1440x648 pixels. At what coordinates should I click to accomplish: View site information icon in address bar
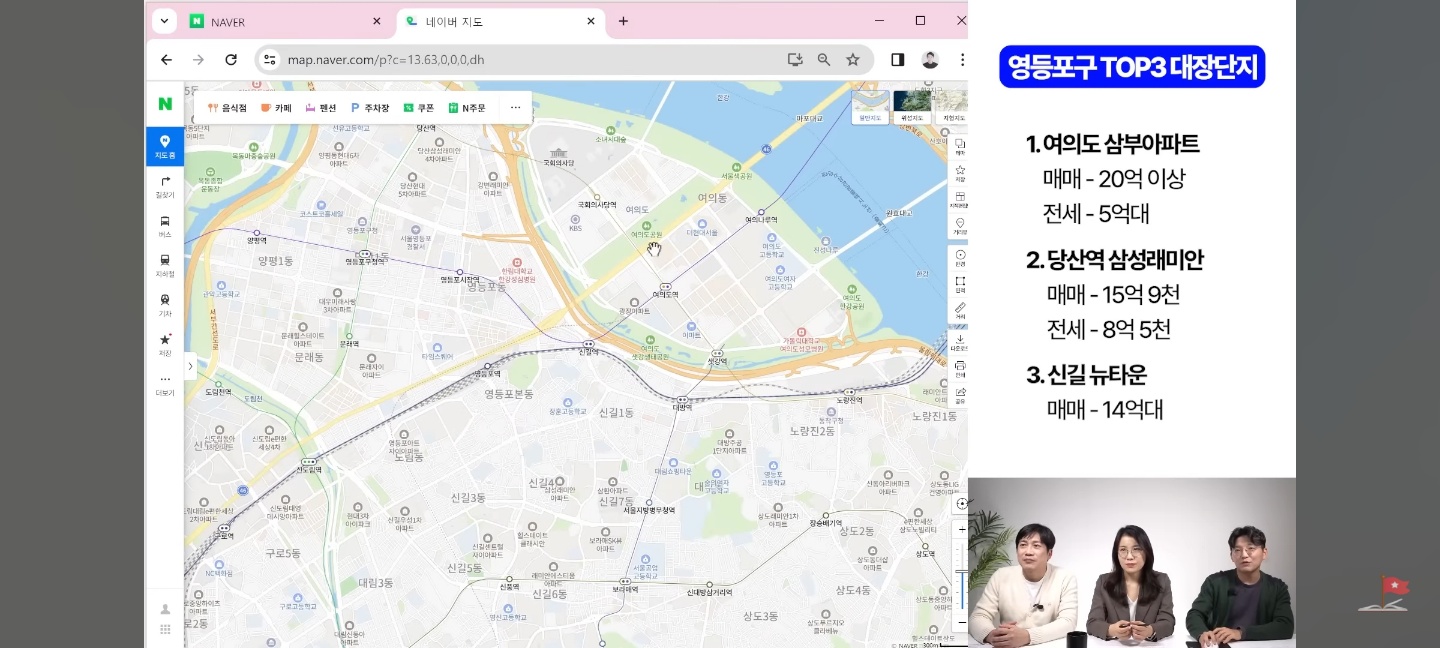(x=269, y=60)
